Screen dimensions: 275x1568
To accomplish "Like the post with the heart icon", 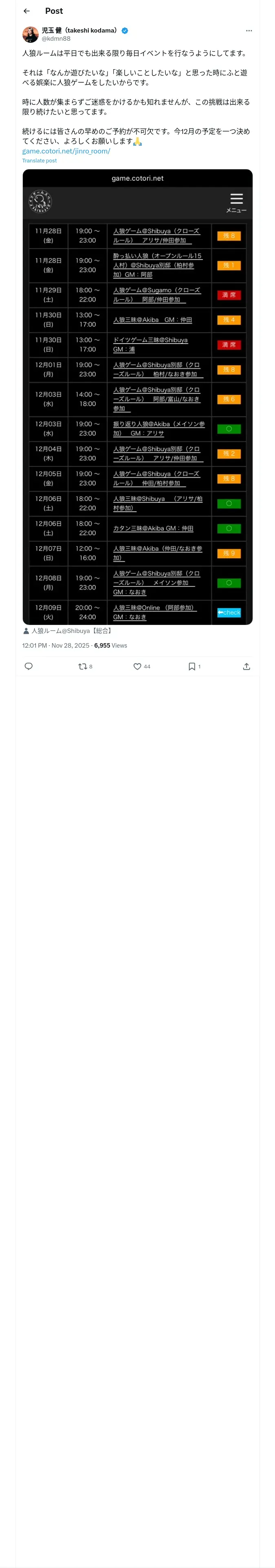I will coord(137,666).
